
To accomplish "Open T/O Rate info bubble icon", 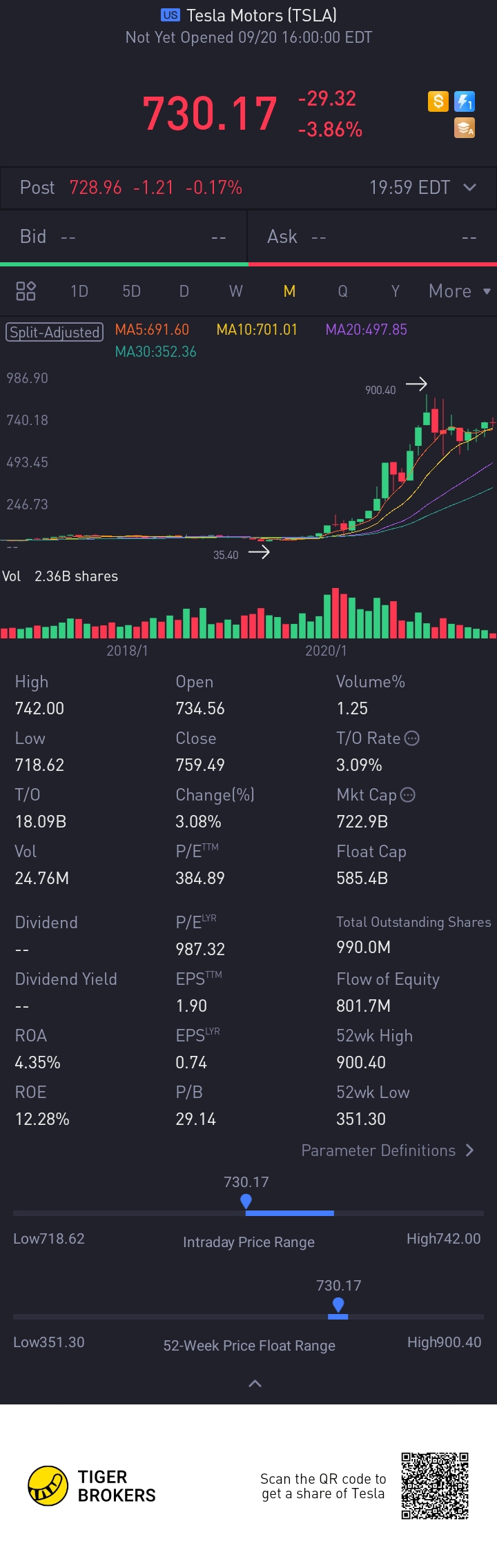I will (411, 738).
